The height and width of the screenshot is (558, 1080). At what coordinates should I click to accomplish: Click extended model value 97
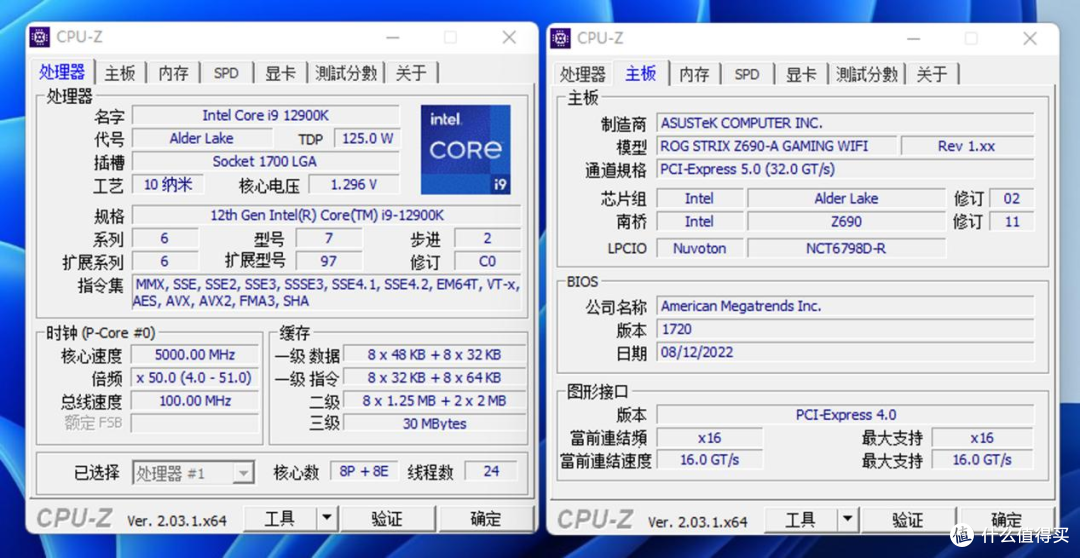click(x=329, y=261)
